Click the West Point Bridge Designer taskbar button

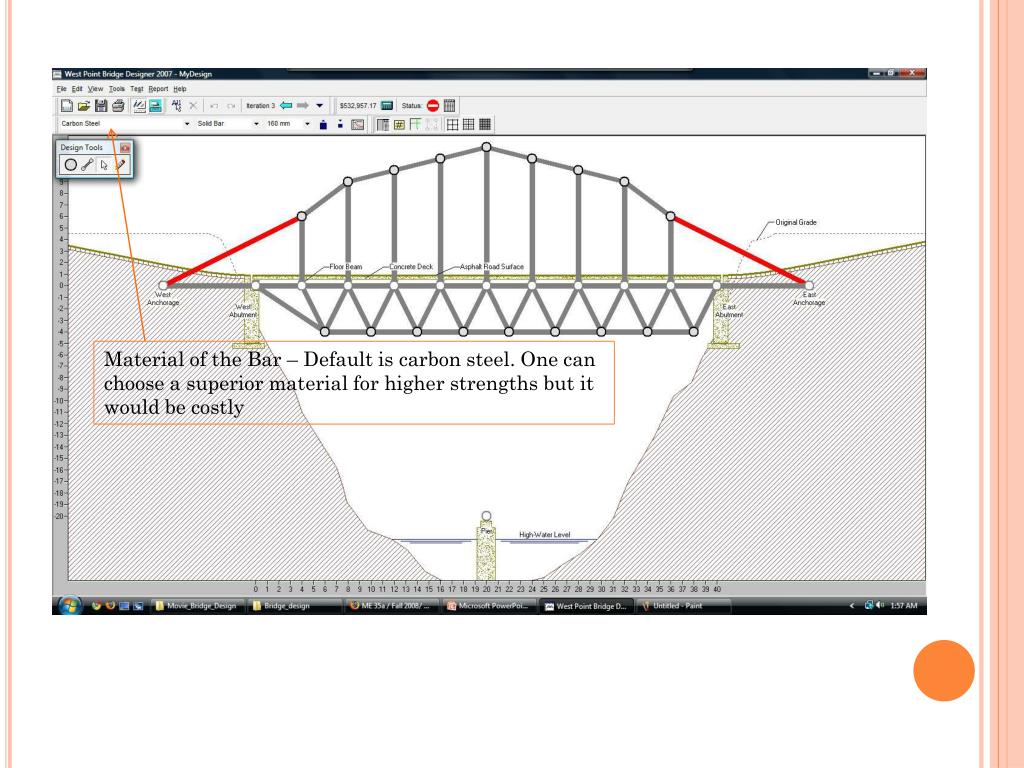[585, 606]
